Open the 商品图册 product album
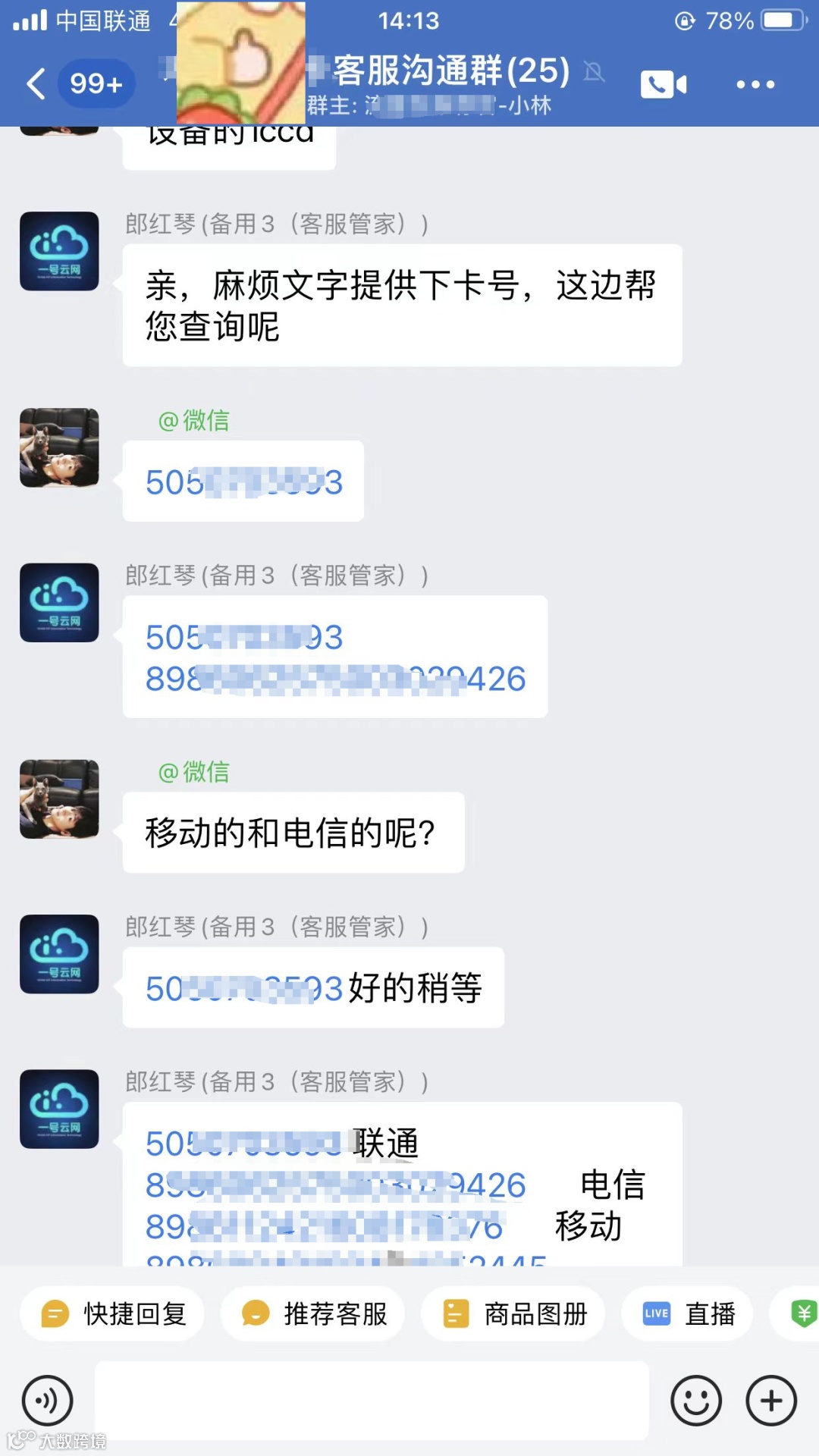The image size is (819, 1456). tap(513, 1313)
